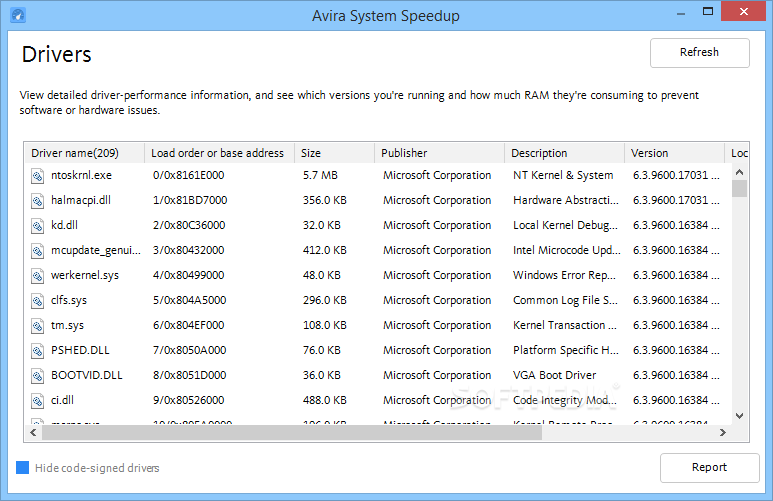Click the halmacpi.dll driver file icon
This screenshot has height=501, width=773.
click(x=37, y=201)
